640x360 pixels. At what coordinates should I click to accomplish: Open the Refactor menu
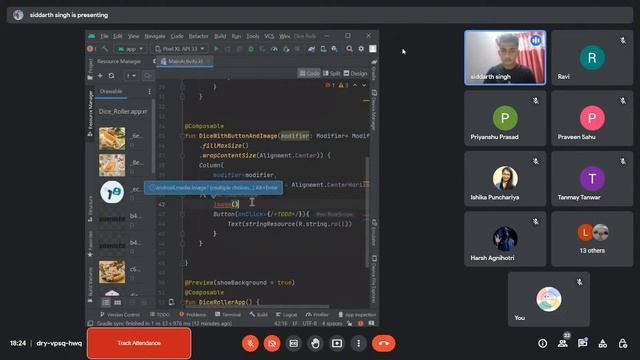(x=198, y=36)
